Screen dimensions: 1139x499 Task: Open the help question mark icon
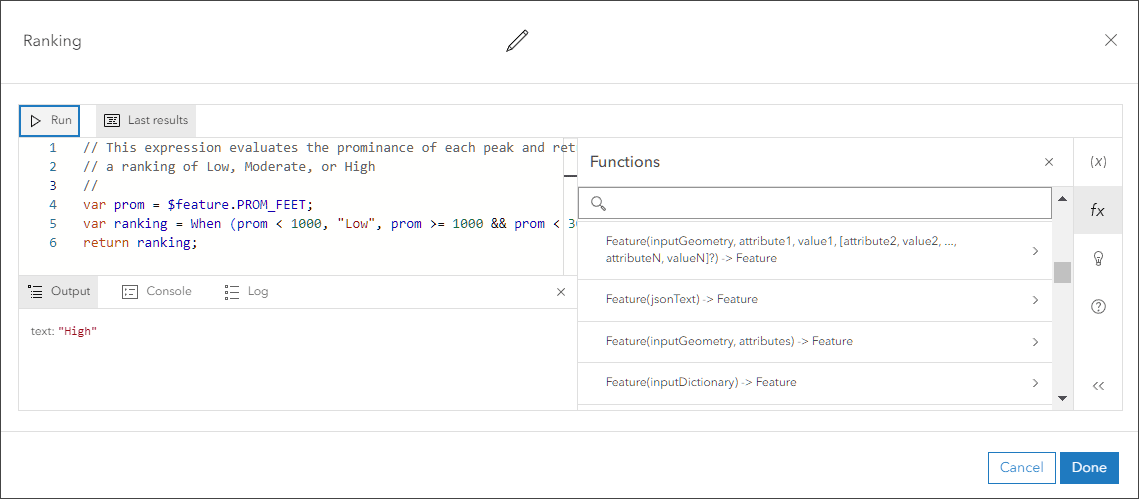[x=1098, y=307]
